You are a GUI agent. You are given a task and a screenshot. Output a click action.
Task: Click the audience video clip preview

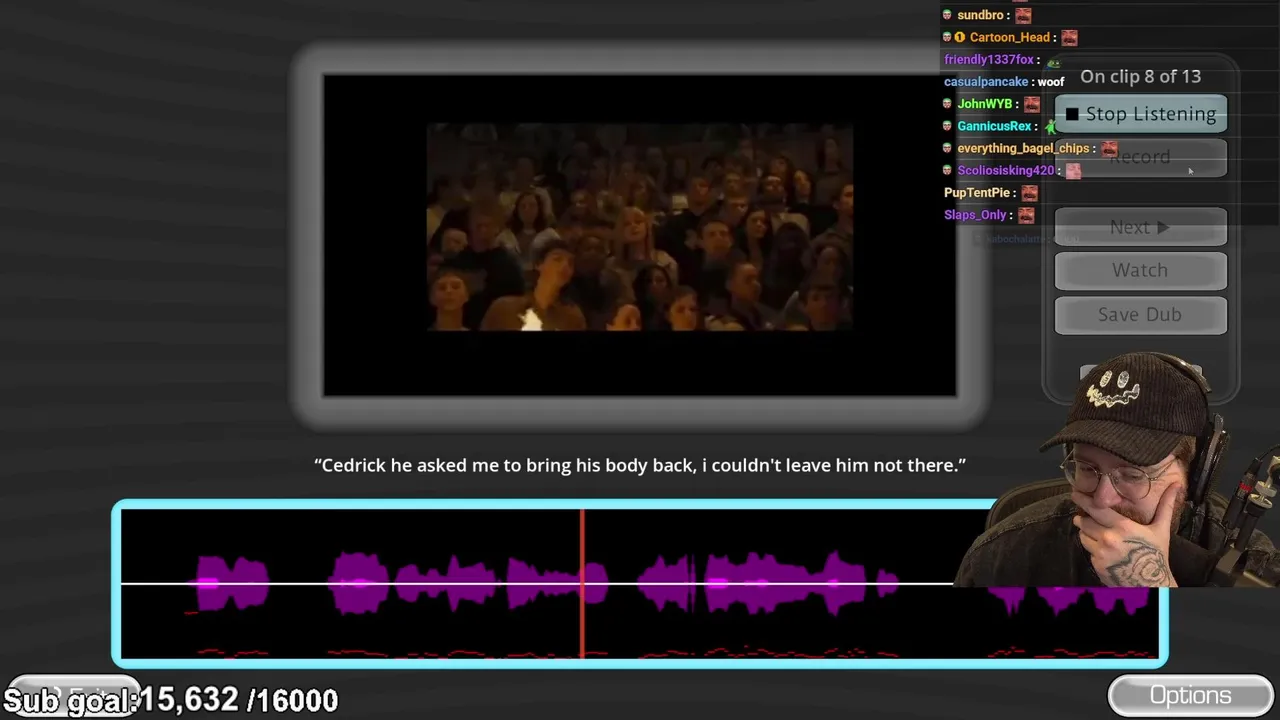640,227
